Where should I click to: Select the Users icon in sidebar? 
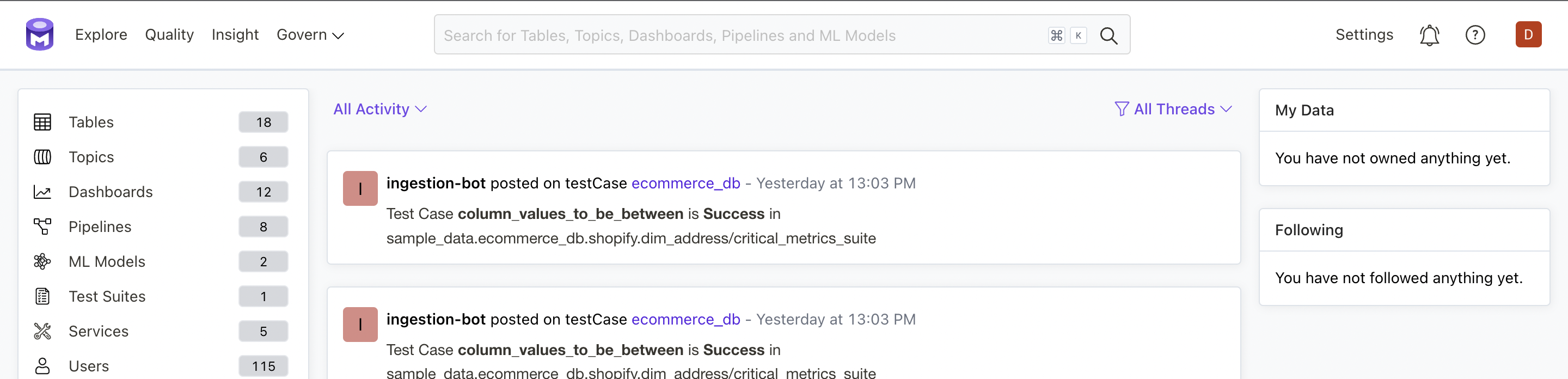pos(42,365)
